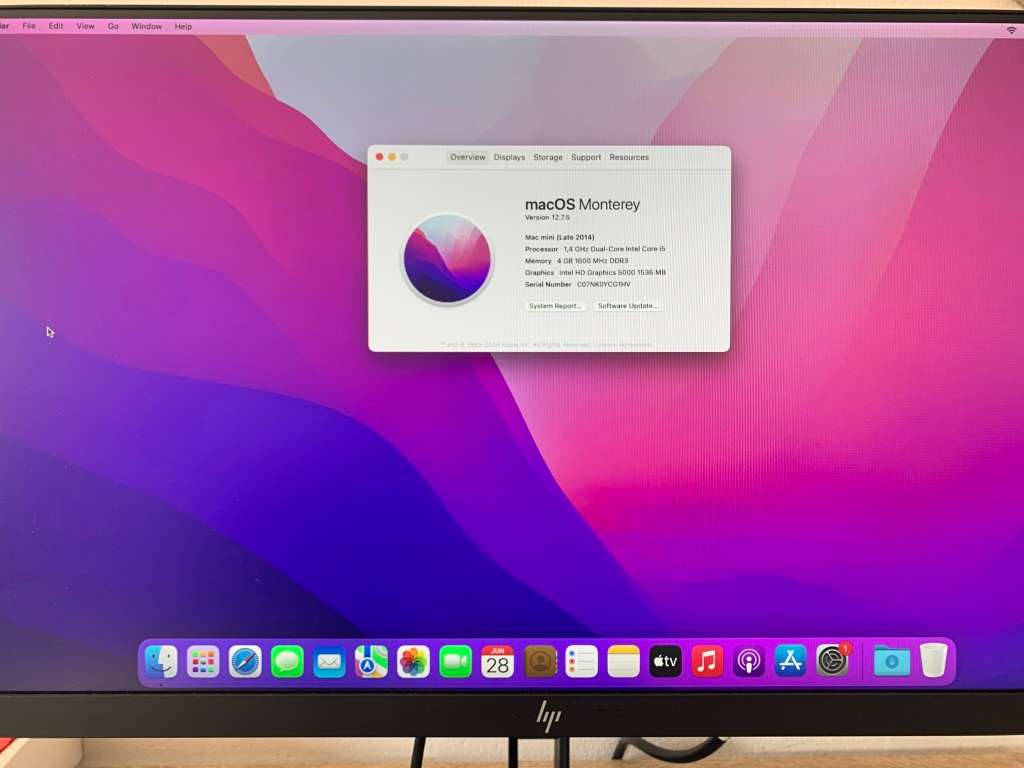The height and width of the screenshot is (768, 1024).
Task: Launch the Messages app
Action: click(x=287, y=661)
